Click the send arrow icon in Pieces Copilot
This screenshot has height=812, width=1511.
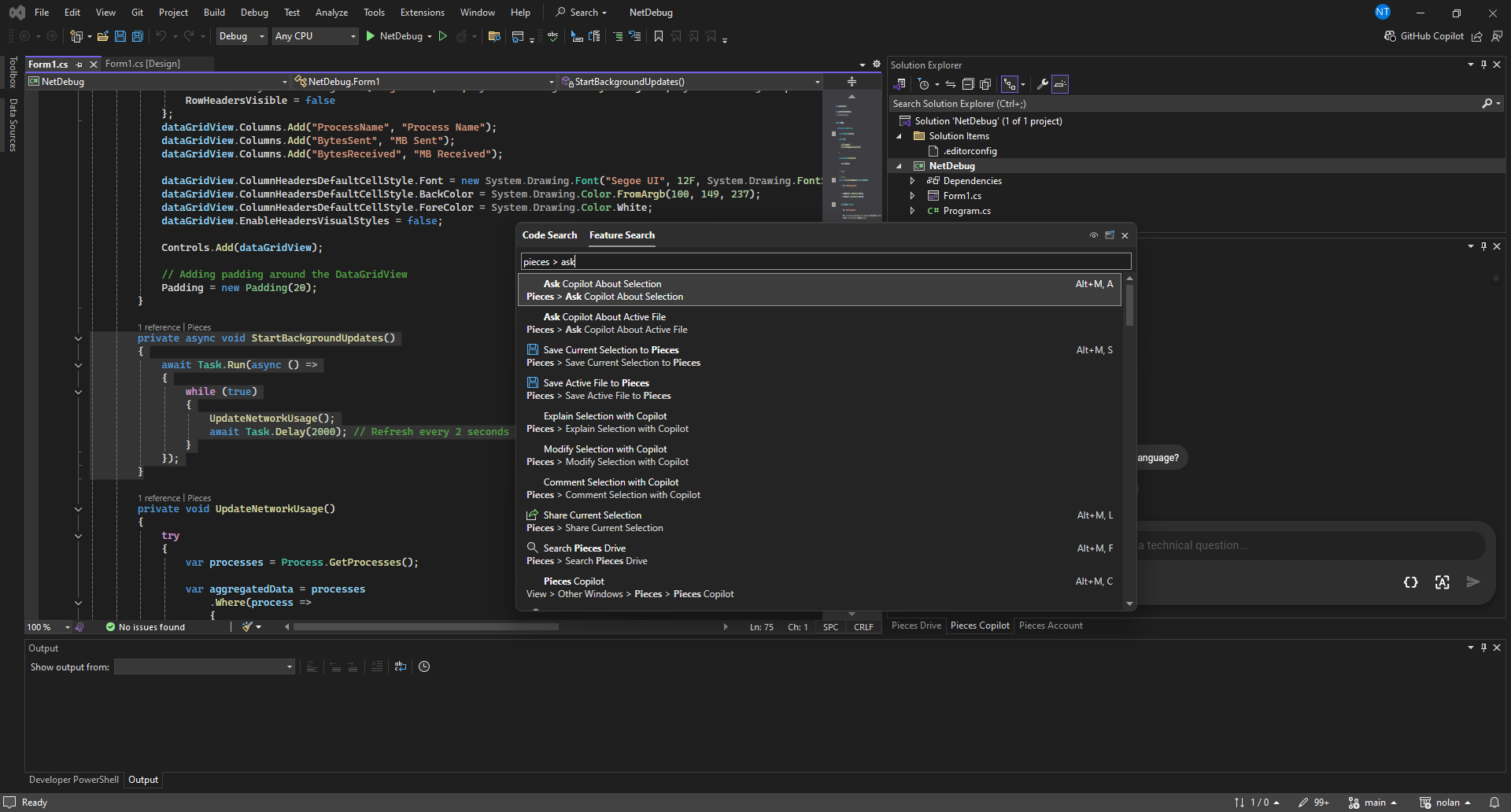pyautogui.click(x=1473, y=582)
